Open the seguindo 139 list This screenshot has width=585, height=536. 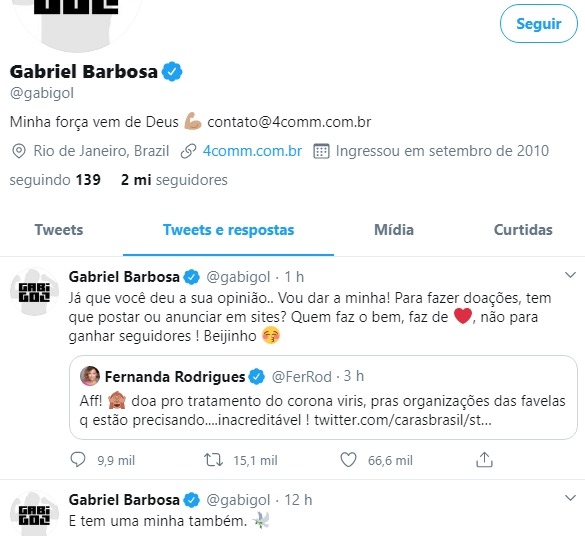click(x=55, y=180)
